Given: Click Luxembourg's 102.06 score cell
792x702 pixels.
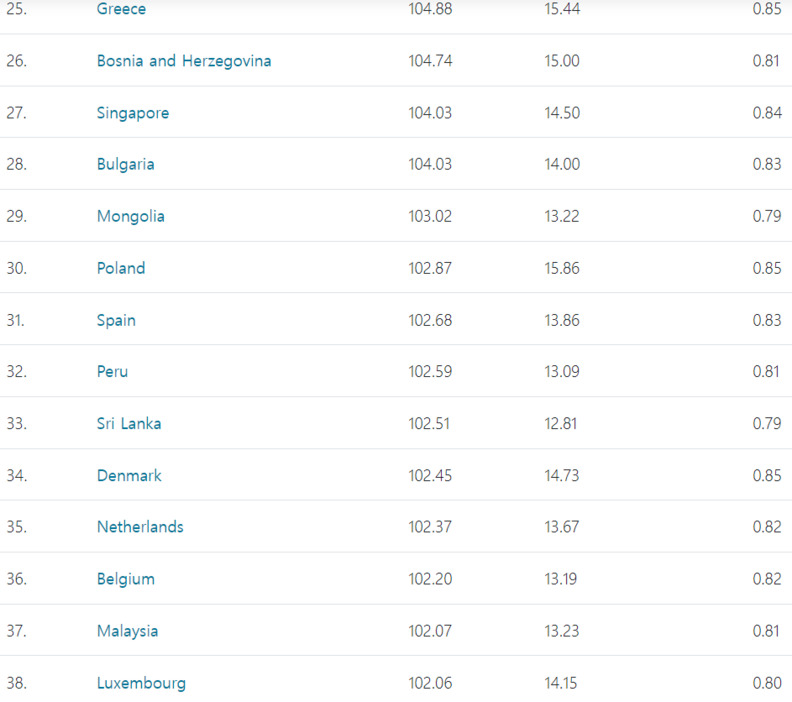Looking at the screenshot, I should (430, 683).
